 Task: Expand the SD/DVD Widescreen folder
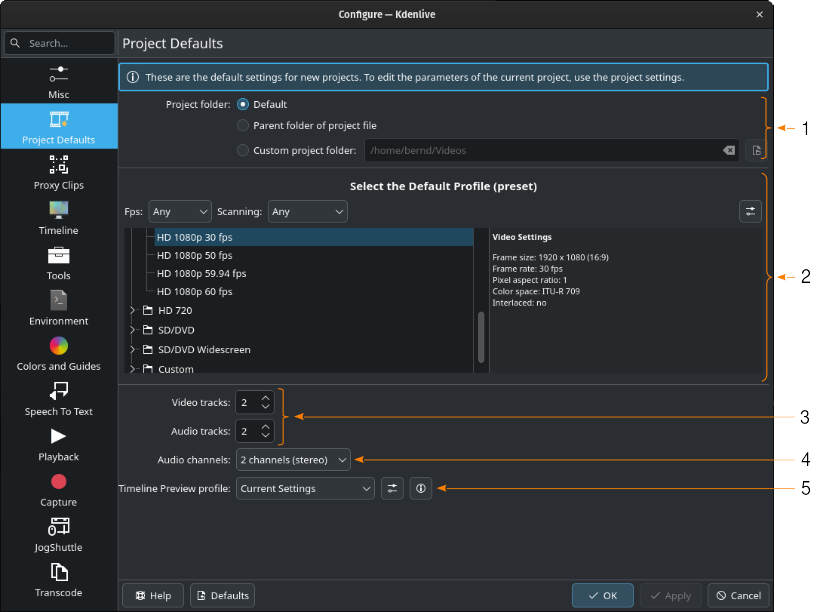click(x=132, y=349)
